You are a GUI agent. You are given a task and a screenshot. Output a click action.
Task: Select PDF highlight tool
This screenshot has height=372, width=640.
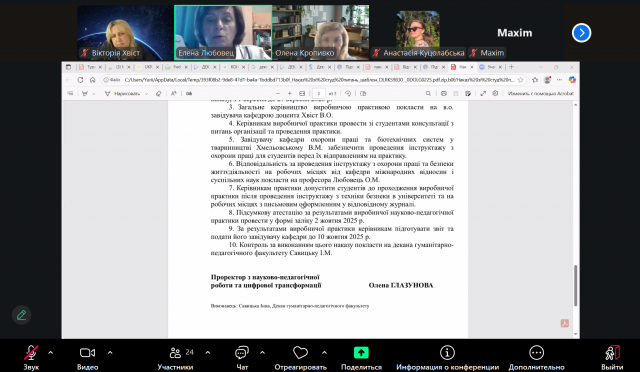click(x=85, y=94)
